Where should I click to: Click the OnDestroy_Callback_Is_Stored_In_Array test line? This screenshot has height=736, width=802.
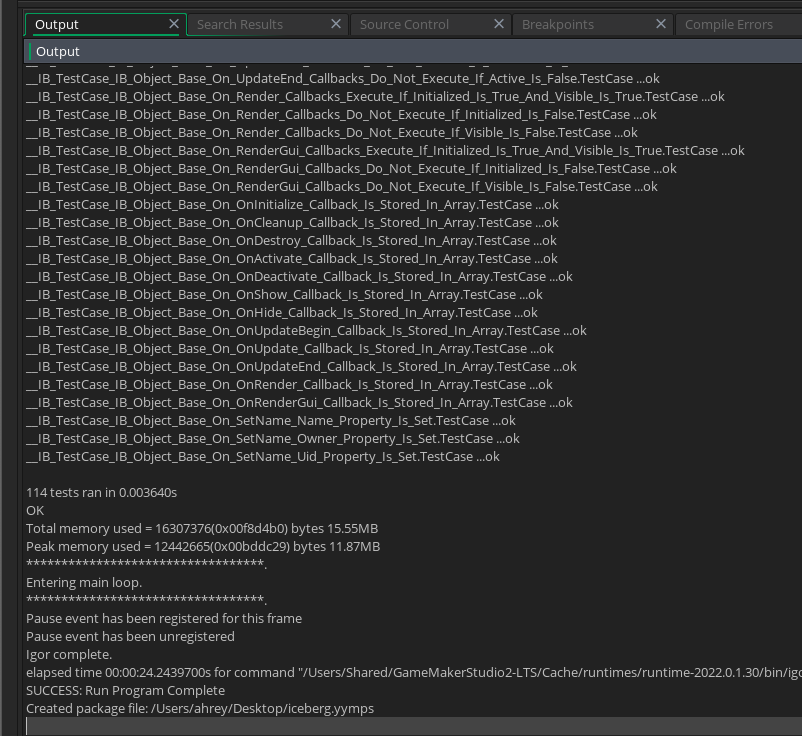[291, 240]
